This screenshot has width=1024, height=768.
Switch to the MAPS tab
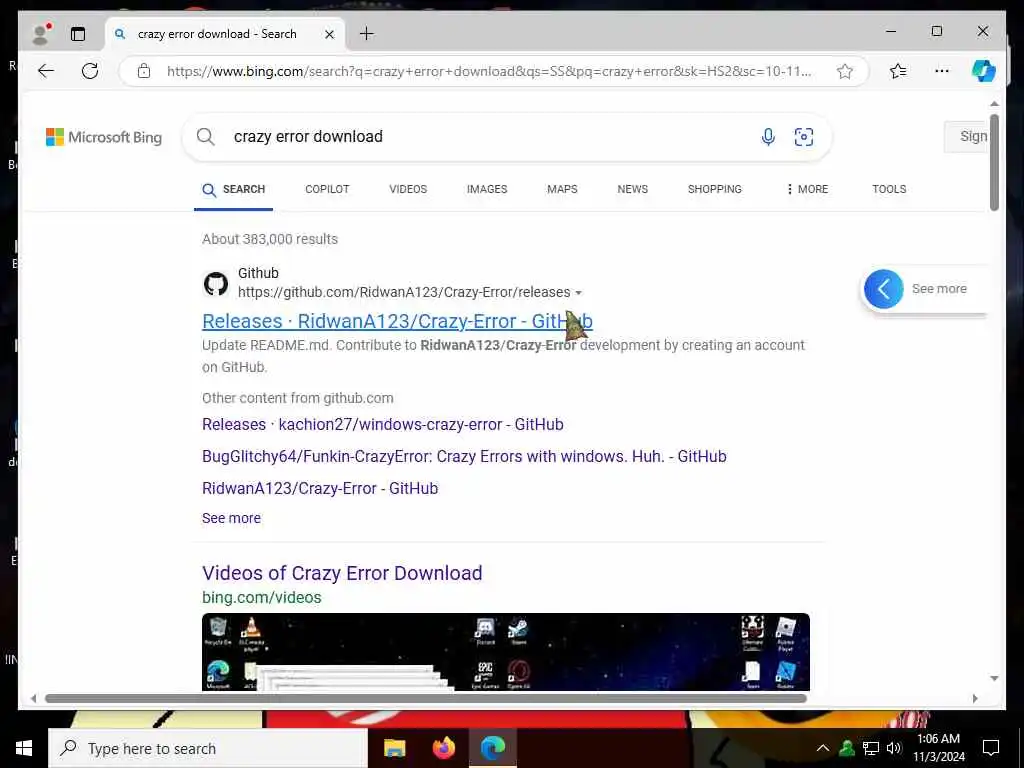(x=562, y=189)
